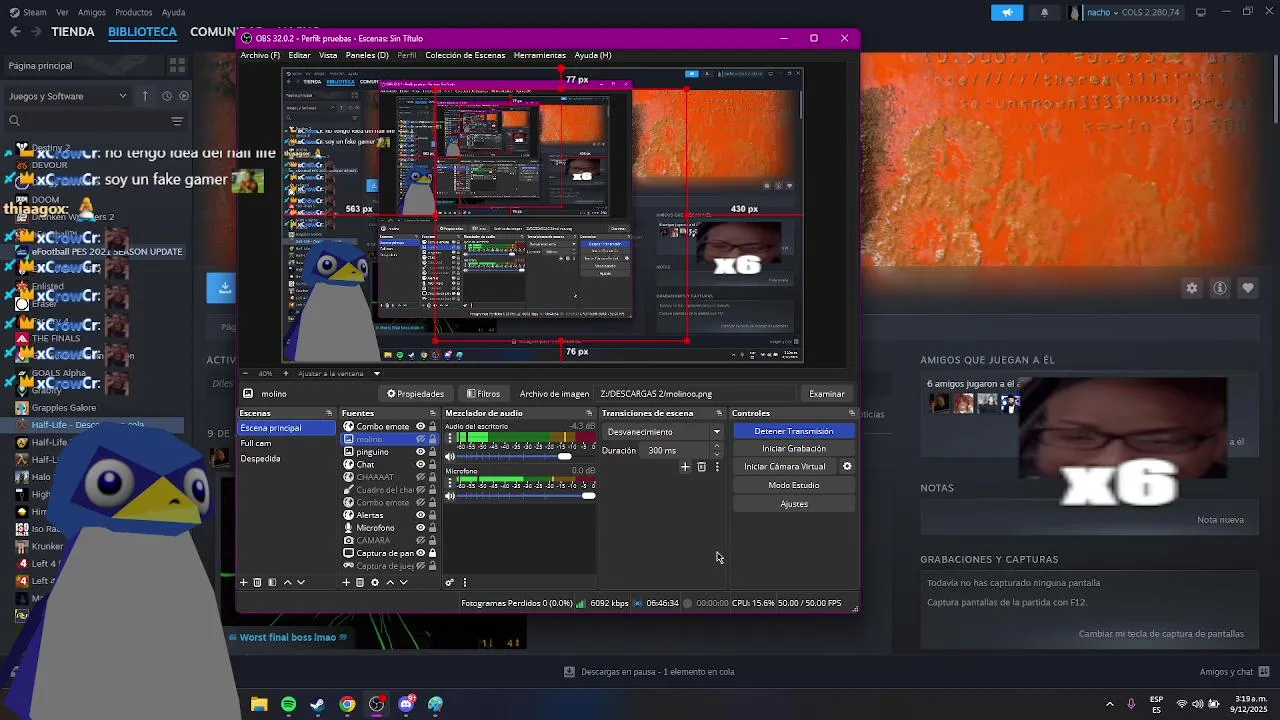The height and width of the screenshot is (720, 1280).
Task: Click Steam favorite heart icon
Action: click(1248, 288)
